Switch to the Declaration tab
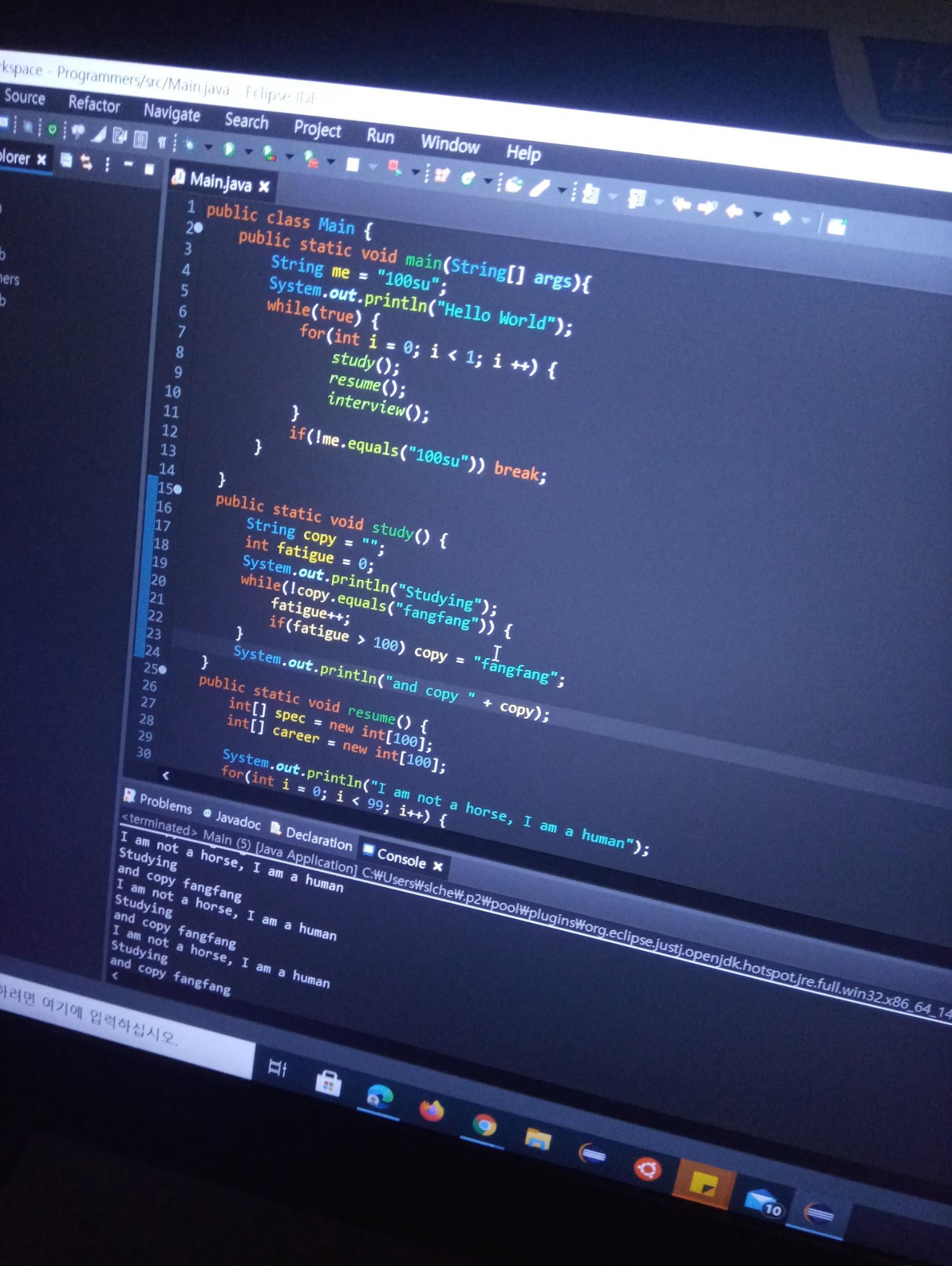Viewport: 952px width, 1266px height. 312,837
